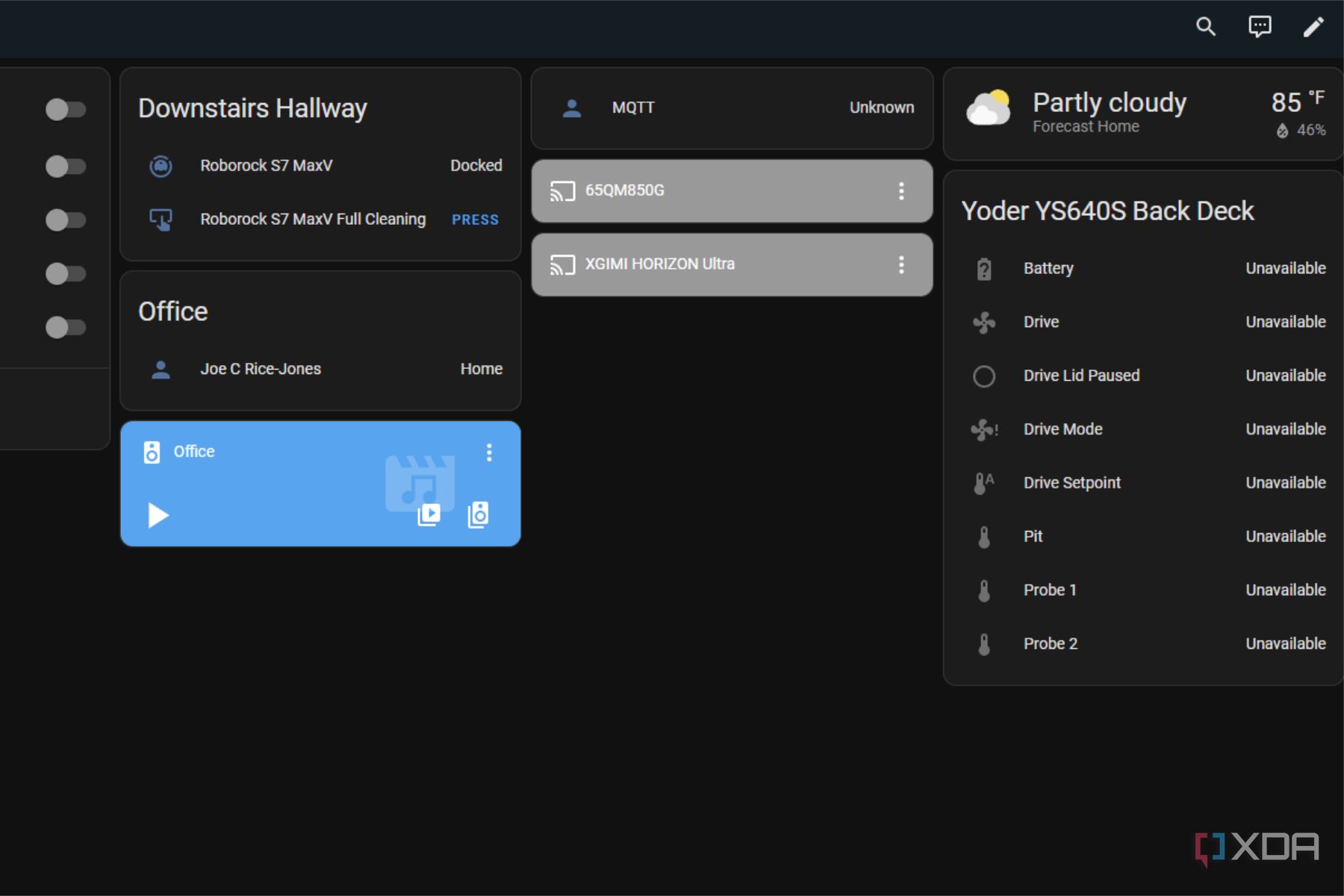Click the Full Cleaning button gesture icon
Screen dimensions: 1344x896
161,220
